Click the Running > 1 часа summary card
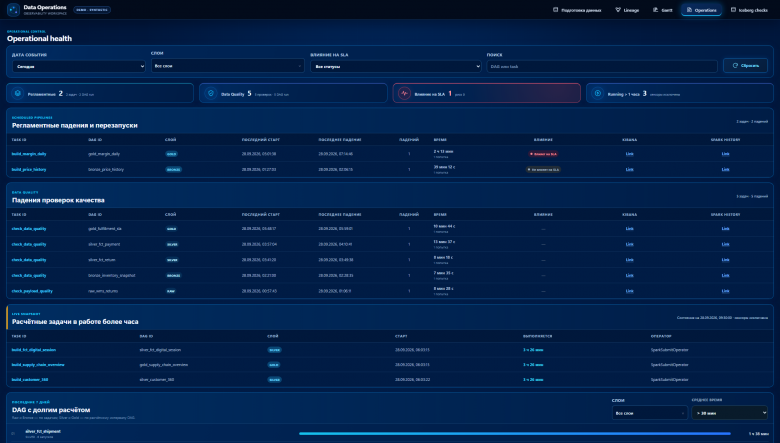The image size is (780, 443). (x=680, y=93)
